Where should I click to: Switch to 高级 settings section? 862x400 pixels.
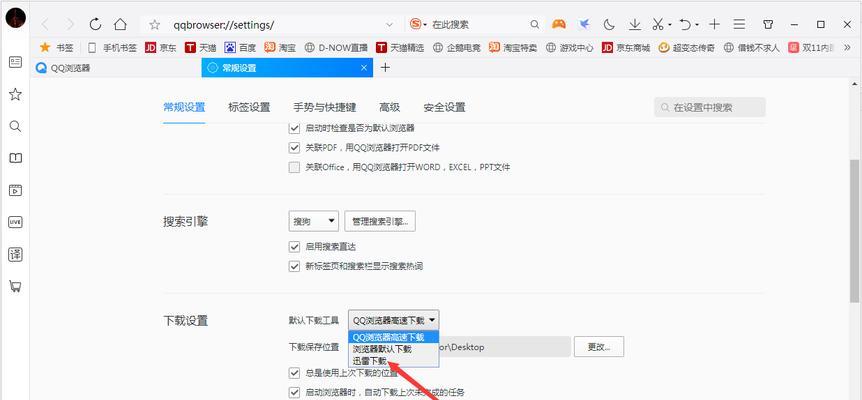pos(389,107)
